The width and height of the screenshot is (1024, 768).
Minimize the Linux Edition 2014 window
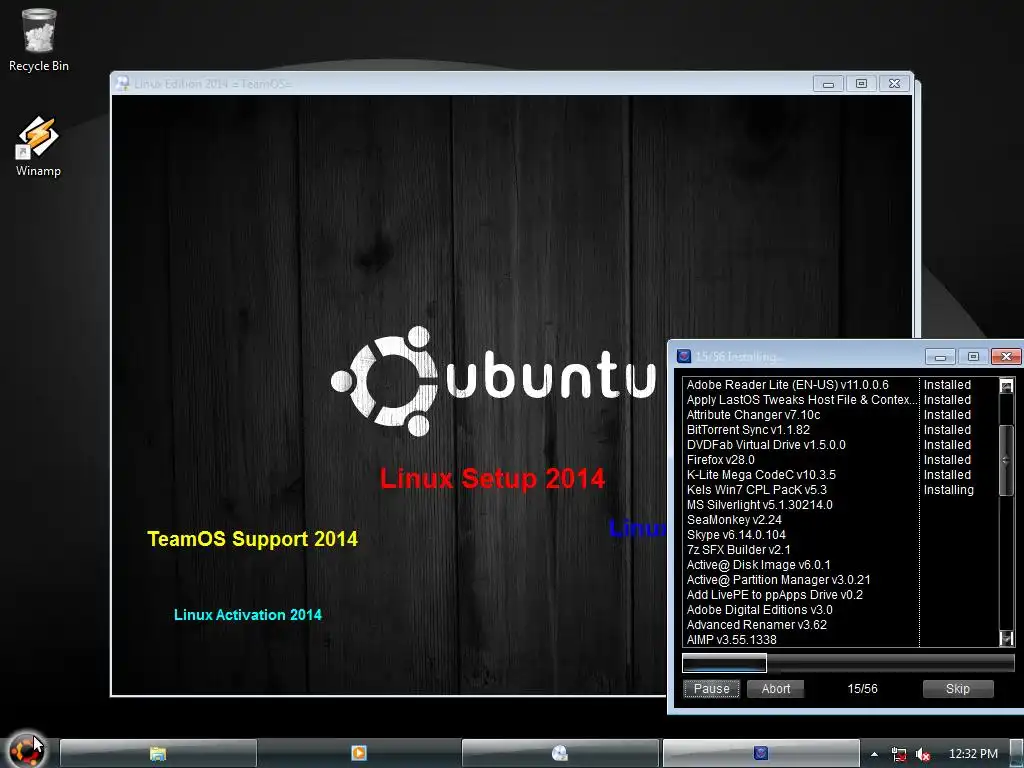point(828,84)
